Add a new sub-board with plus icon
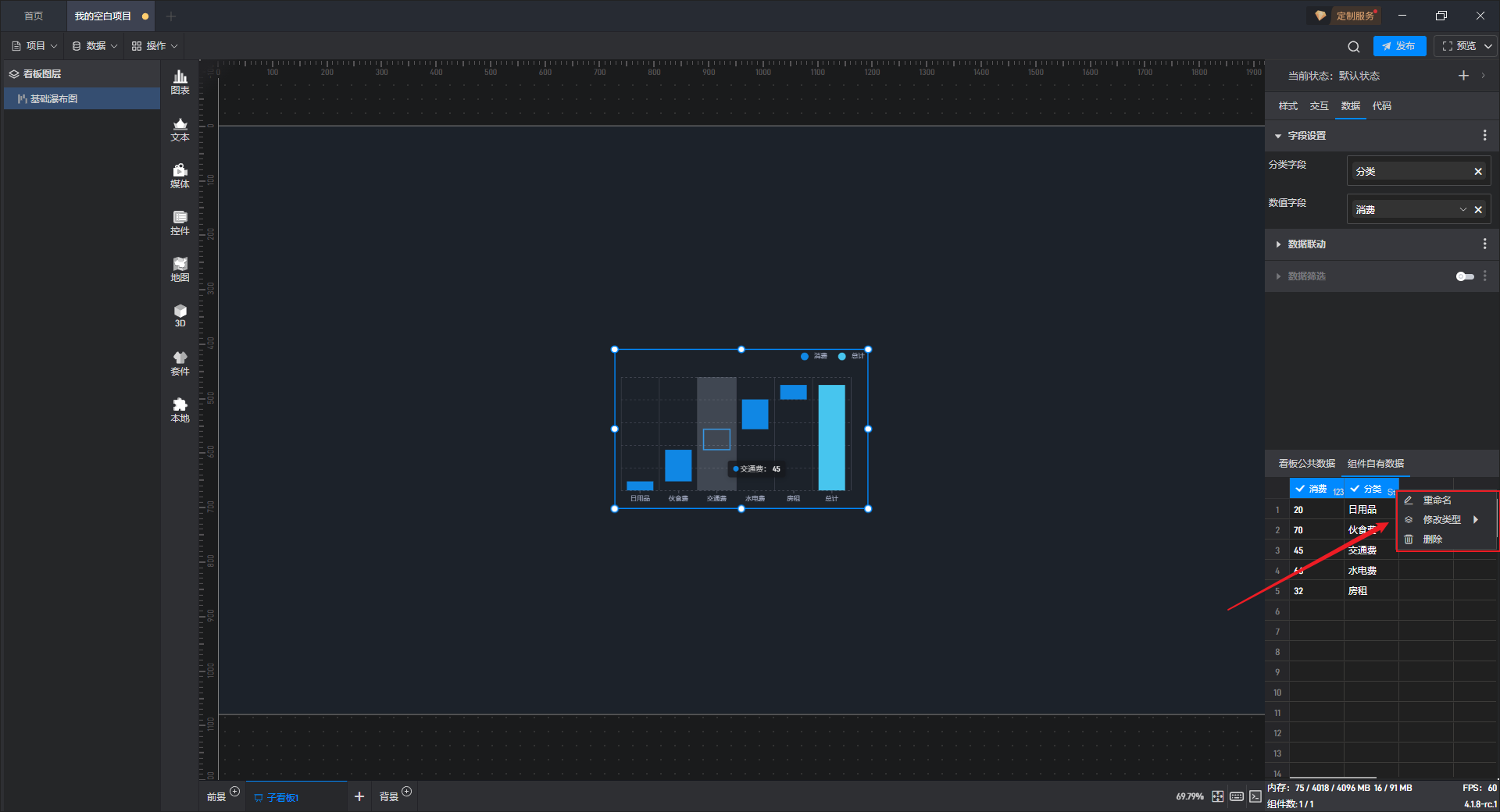This screenshot has height=812, width=1500. point(359,796)
